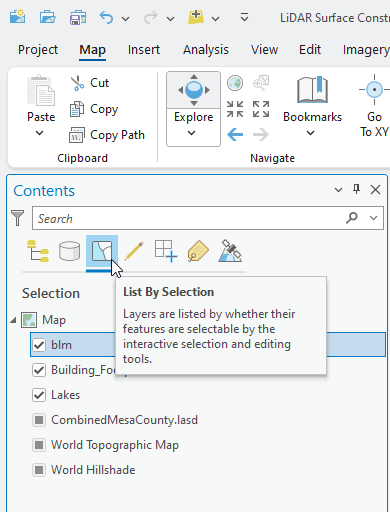This screenshot has height=512, width=390.
Task: Open the Redo history dropdown
Action: (x=170, y=19)
